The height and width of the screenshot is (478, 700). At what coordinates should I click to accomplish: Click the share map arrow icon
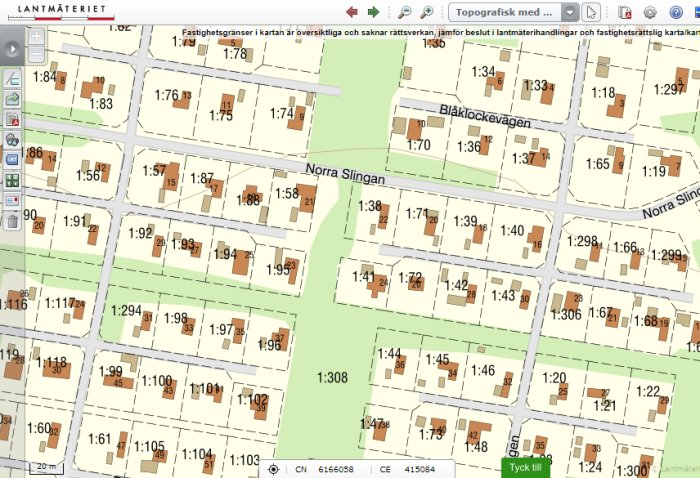(12, 99)
